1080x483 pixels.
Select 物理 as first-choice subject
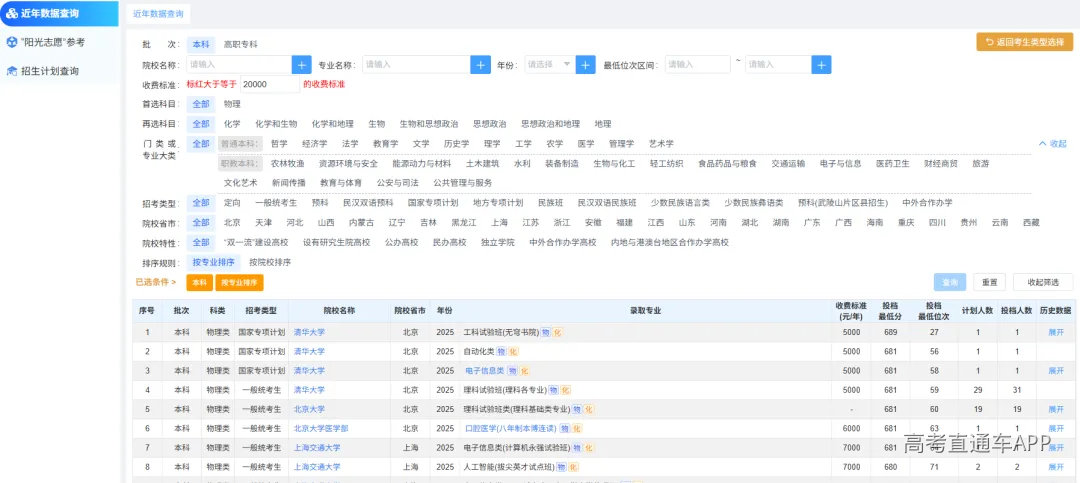pyautogui.click(x=232, y=104)
